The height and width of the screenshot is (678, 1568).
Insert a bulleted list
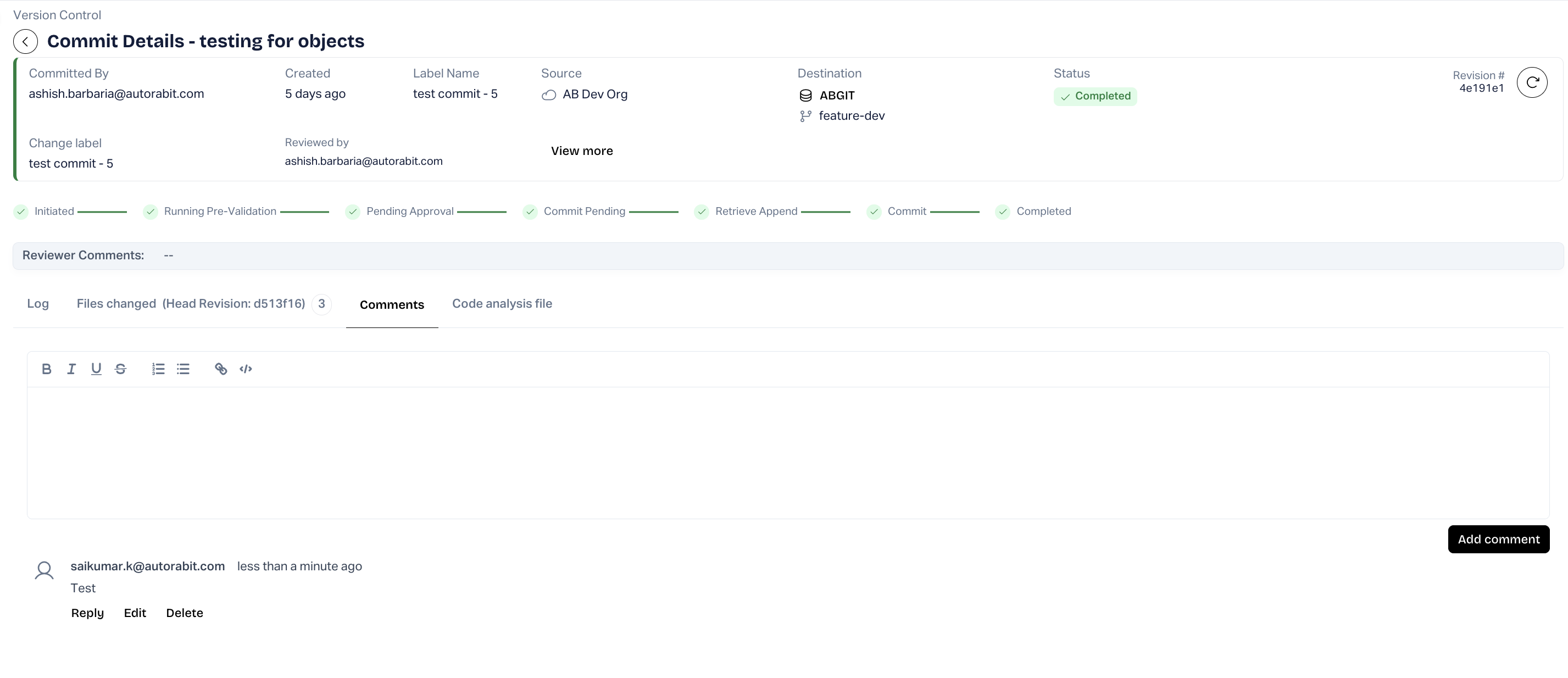click(183, 369)
